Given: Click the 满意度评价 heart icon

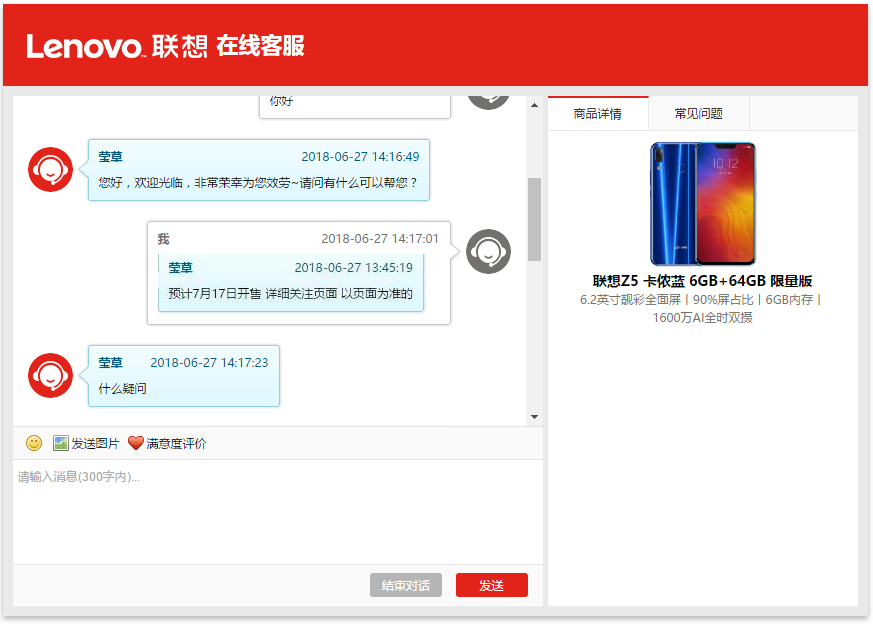Looking at the screenshot, I should 135,443.
